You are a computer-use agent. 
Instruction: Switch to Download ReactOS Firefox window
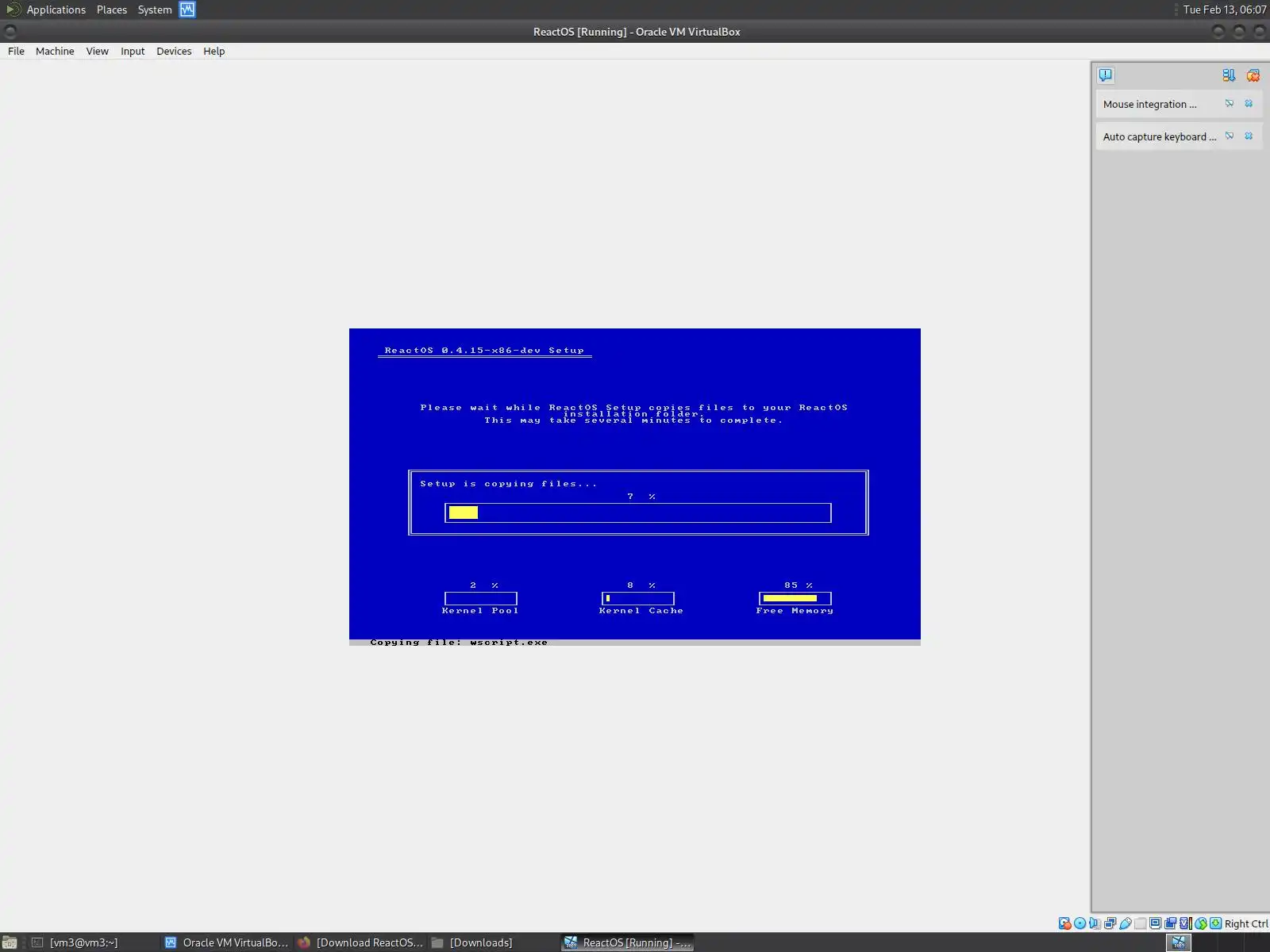pyautogui.click(x=361, y=942)
